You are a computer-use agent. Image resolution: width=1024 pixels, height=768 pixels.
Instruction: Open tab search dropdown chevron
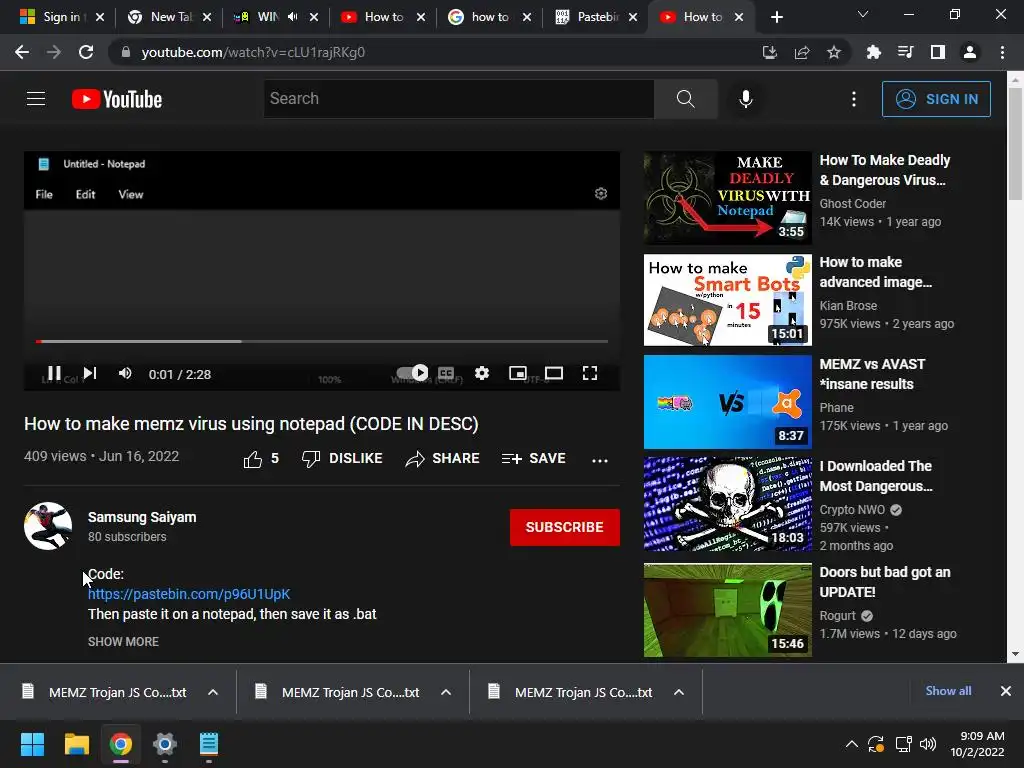[863, 14]
